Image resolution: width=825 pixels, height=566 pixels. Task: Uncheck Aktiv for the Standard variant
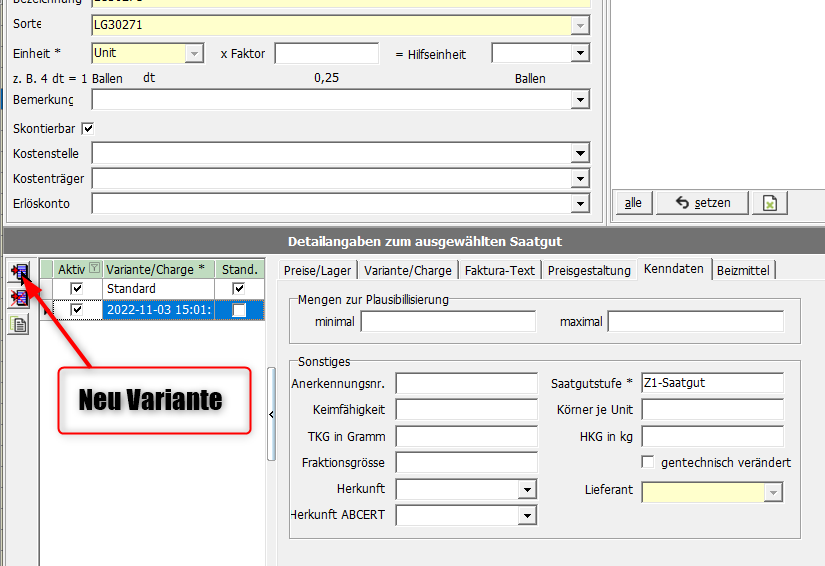[x=76, y=289]
